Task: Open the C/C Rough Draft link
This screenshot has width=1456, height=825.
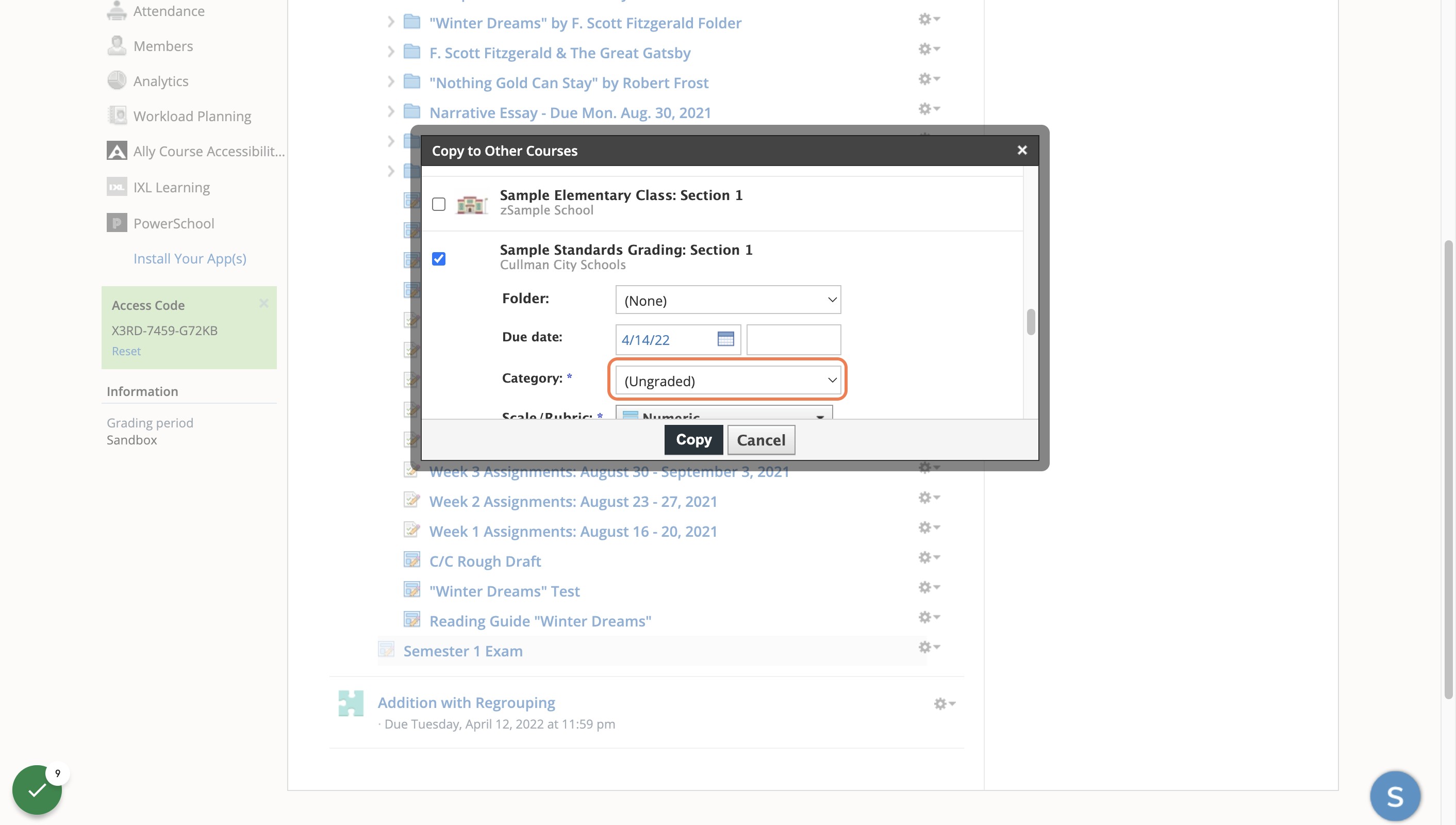Action: click(x=485, y=561)
